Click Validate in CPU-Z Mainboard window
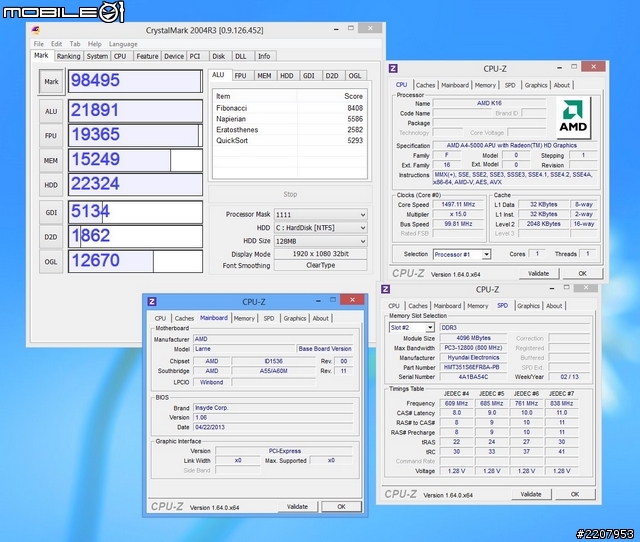This screenshot has height=542, width=640. [297, 506]
